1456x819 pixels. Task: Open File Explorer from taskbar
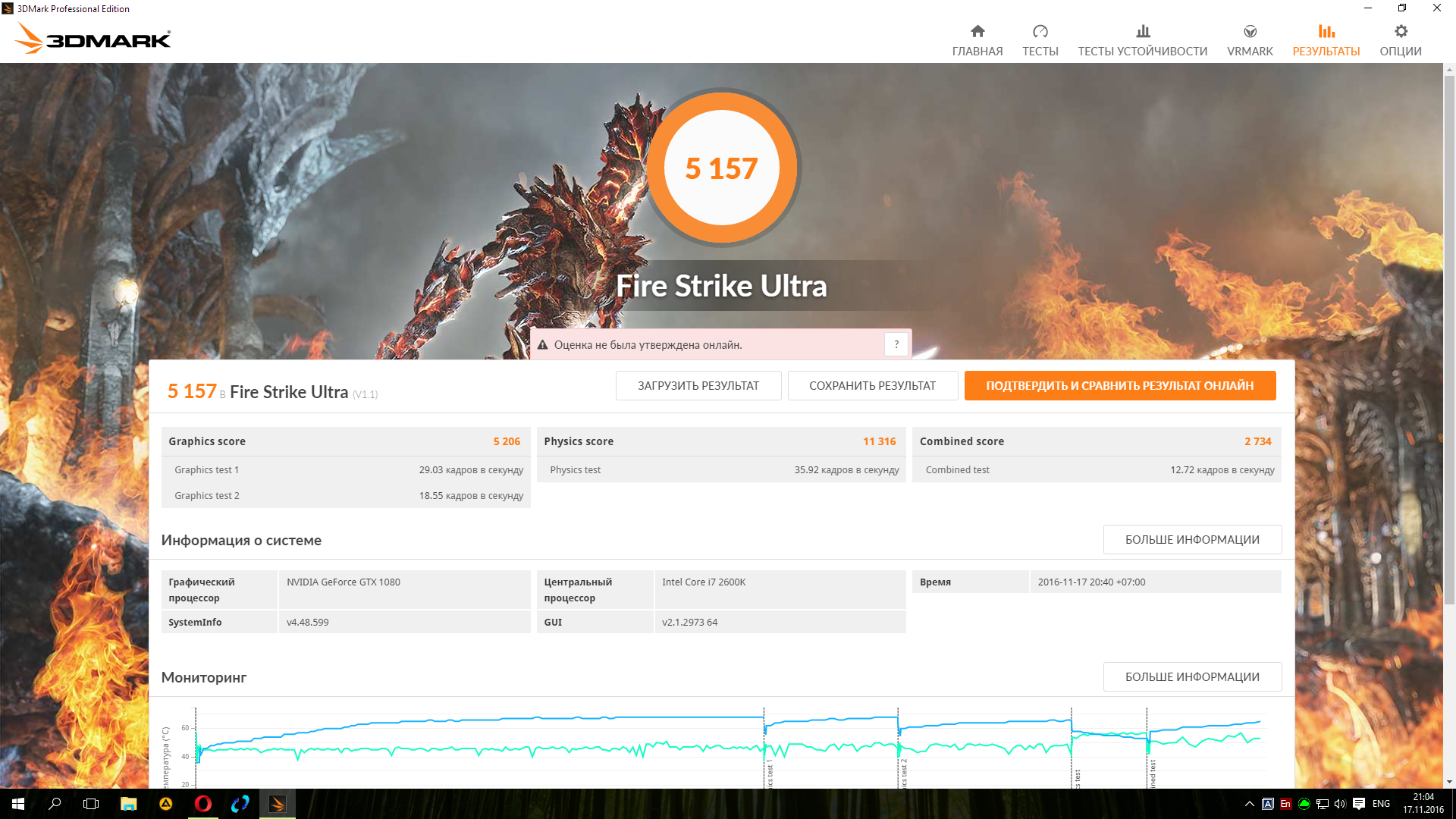(x=128, y=804)
